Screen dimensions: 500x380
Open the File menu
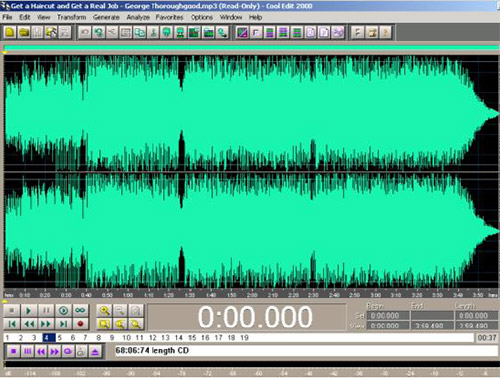[x=7, y=17]
